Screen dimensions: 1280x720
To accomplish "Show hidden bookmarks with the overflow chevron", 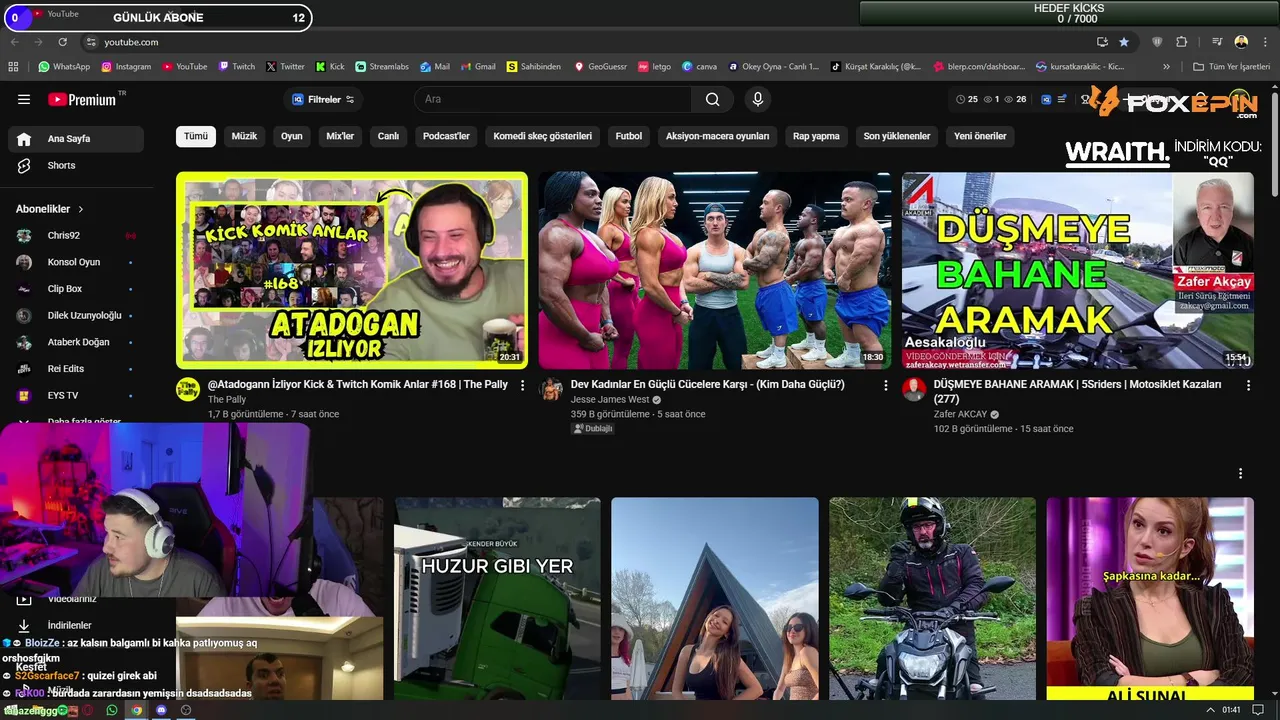I will 1166,67.
